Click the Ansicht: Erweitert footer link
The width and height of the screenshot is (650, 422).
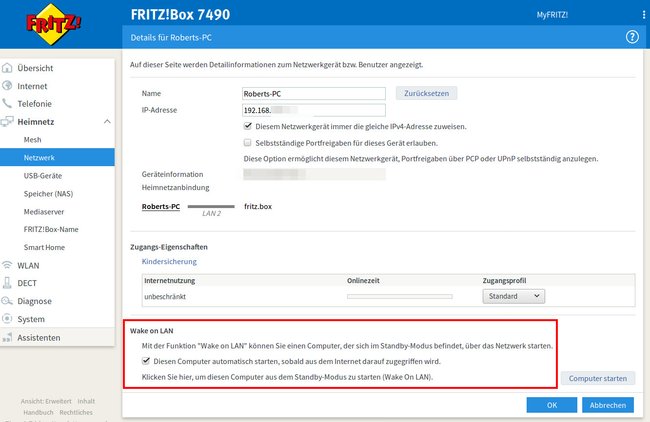pos(46,401)
